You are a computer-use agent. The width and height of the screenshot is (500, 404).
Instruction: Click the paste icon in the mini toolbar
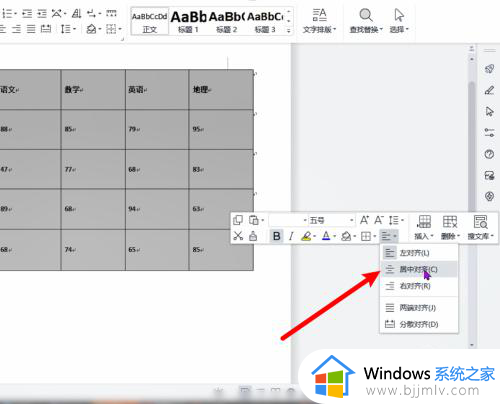tap(254, 220)
